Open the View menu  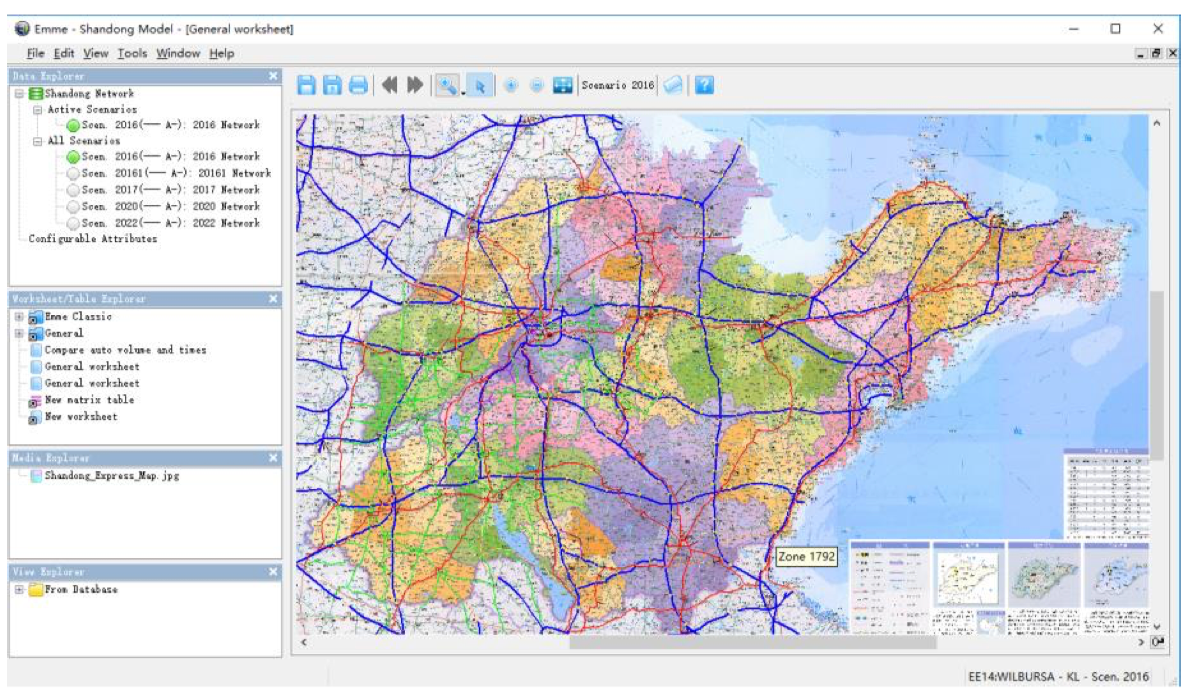pos(96,54)
